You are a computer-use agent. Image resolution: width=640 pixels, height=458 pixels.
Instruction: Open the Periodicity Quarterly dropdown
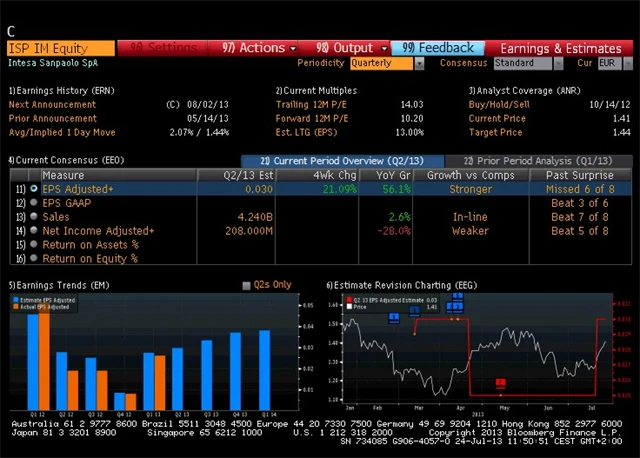[386, 63]
